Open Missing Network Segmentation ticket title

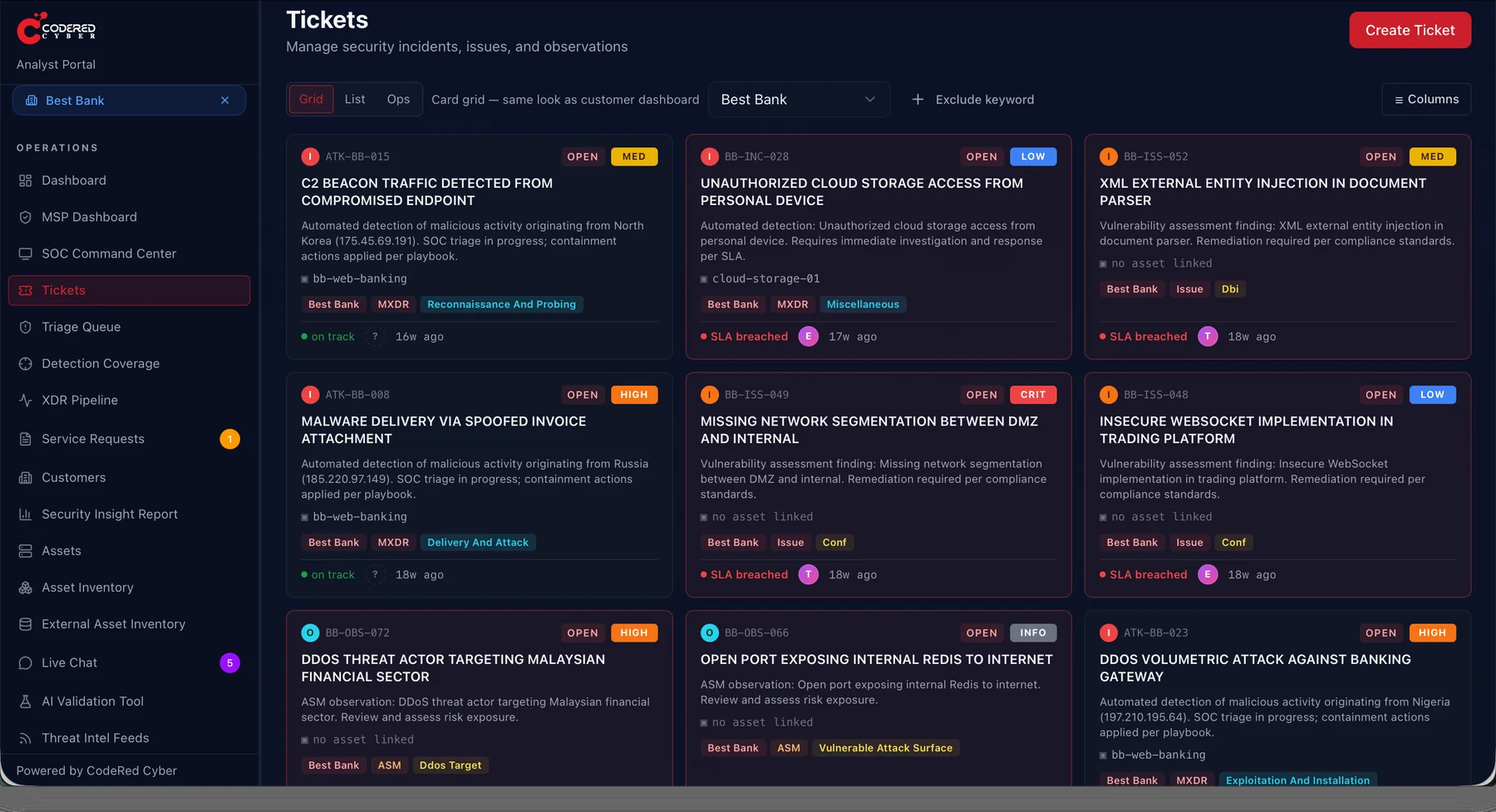869,430
